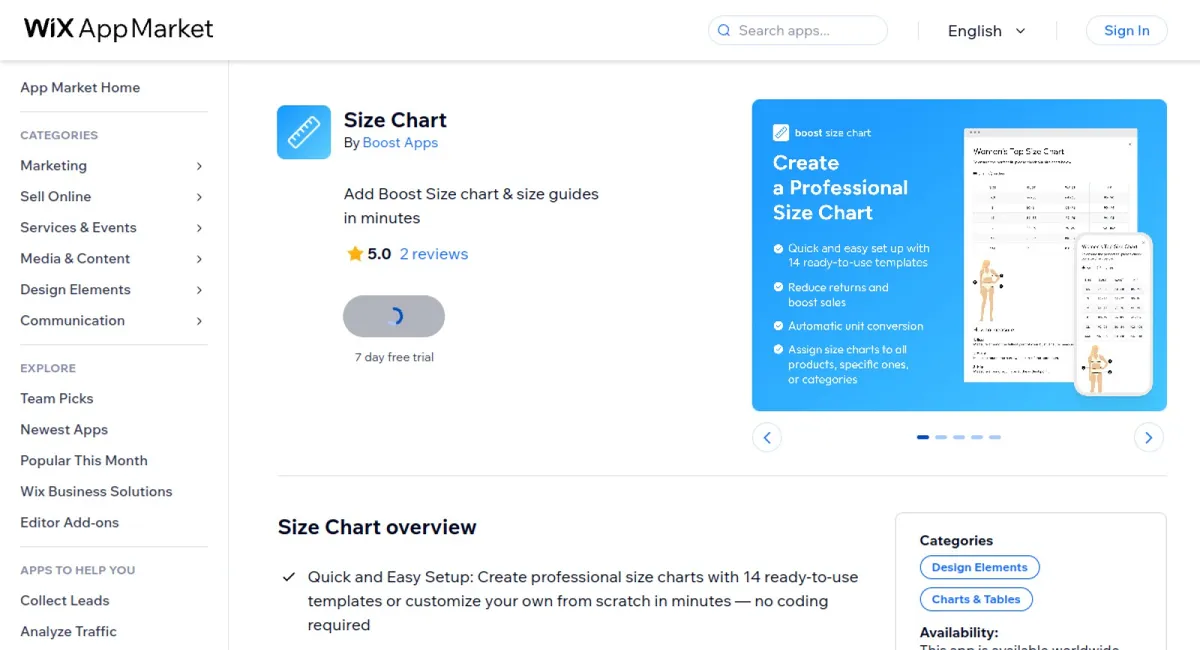Screen dimensions: 1200x650
Task: Click the Sign In button
Action: (x=1126, y=31)
